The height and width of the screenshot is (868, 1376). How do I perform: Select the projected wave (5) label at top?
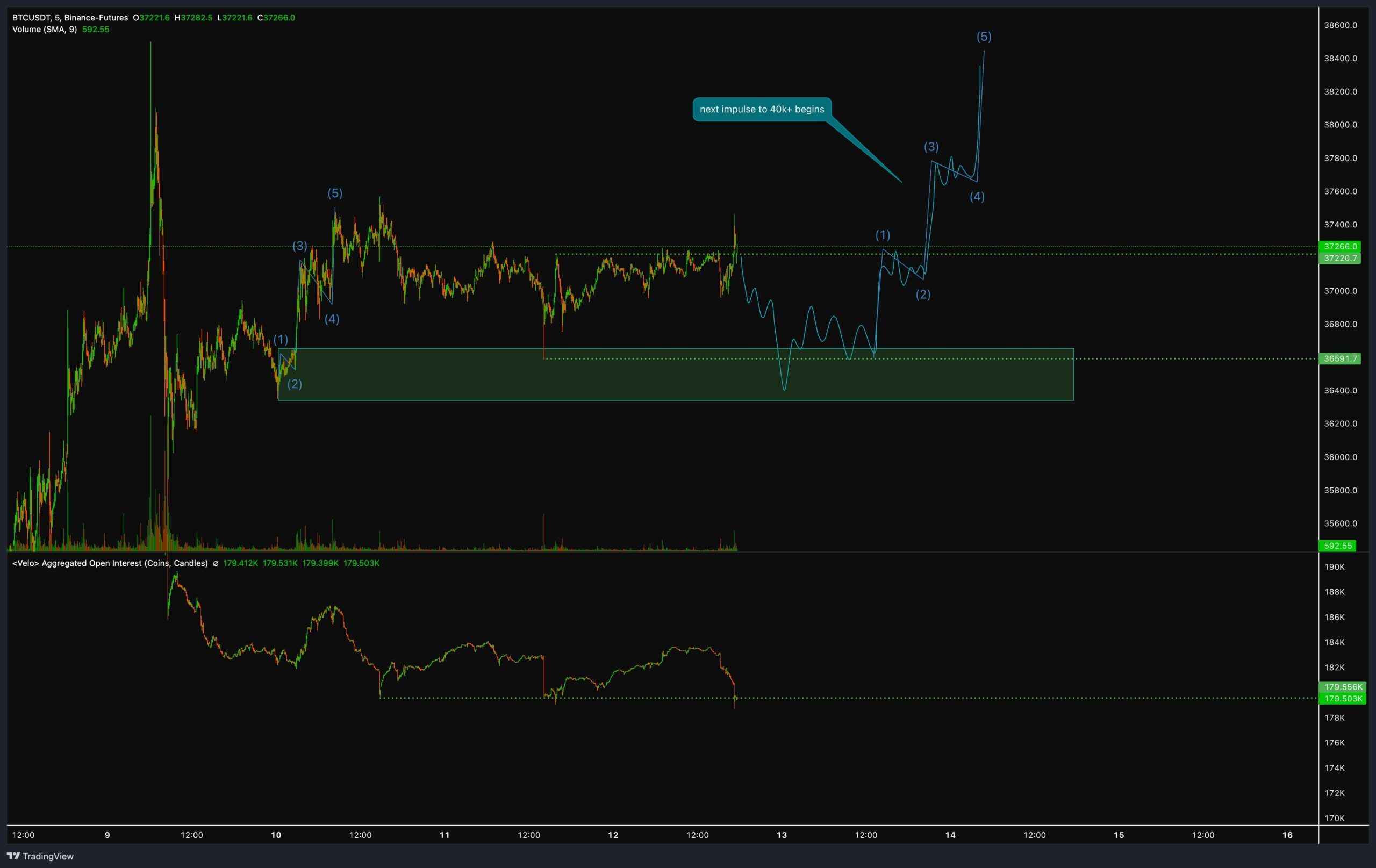click(984, 37)
